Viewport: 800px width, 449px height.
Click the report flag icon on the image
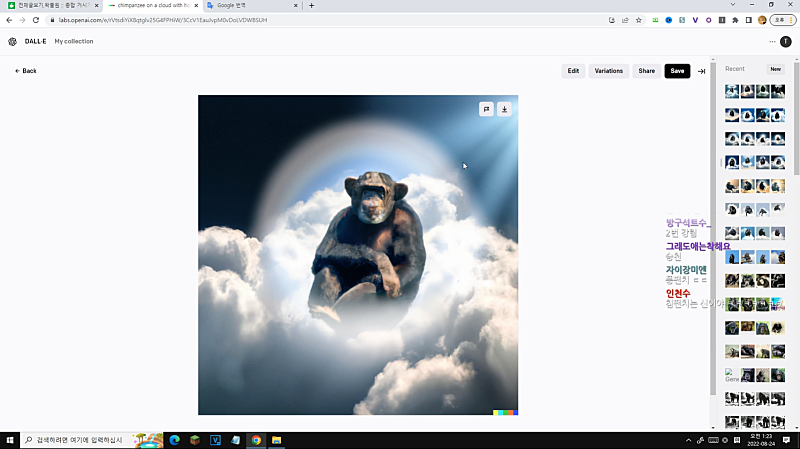[486, 109]
